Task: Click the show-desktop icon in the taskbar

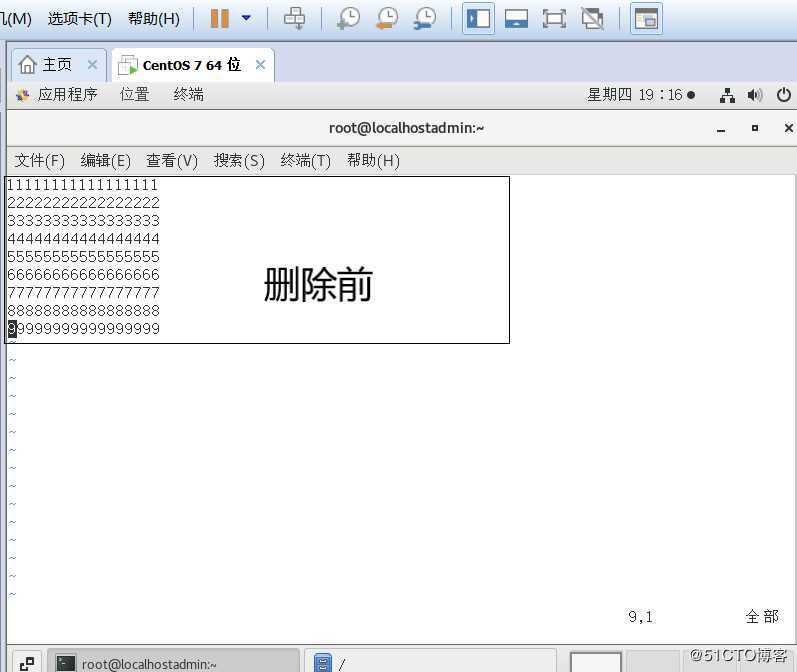Action: (x=26, y=663)
